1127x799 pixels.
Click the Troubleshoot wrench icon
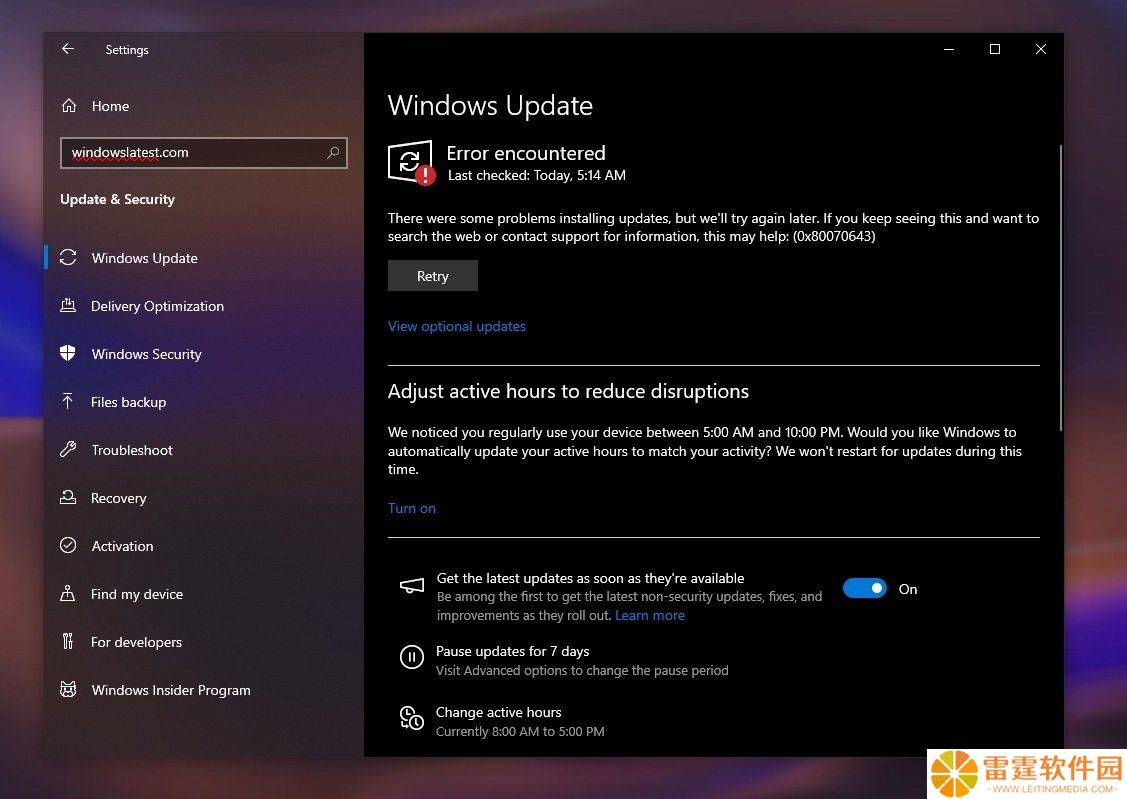point(68,449)
